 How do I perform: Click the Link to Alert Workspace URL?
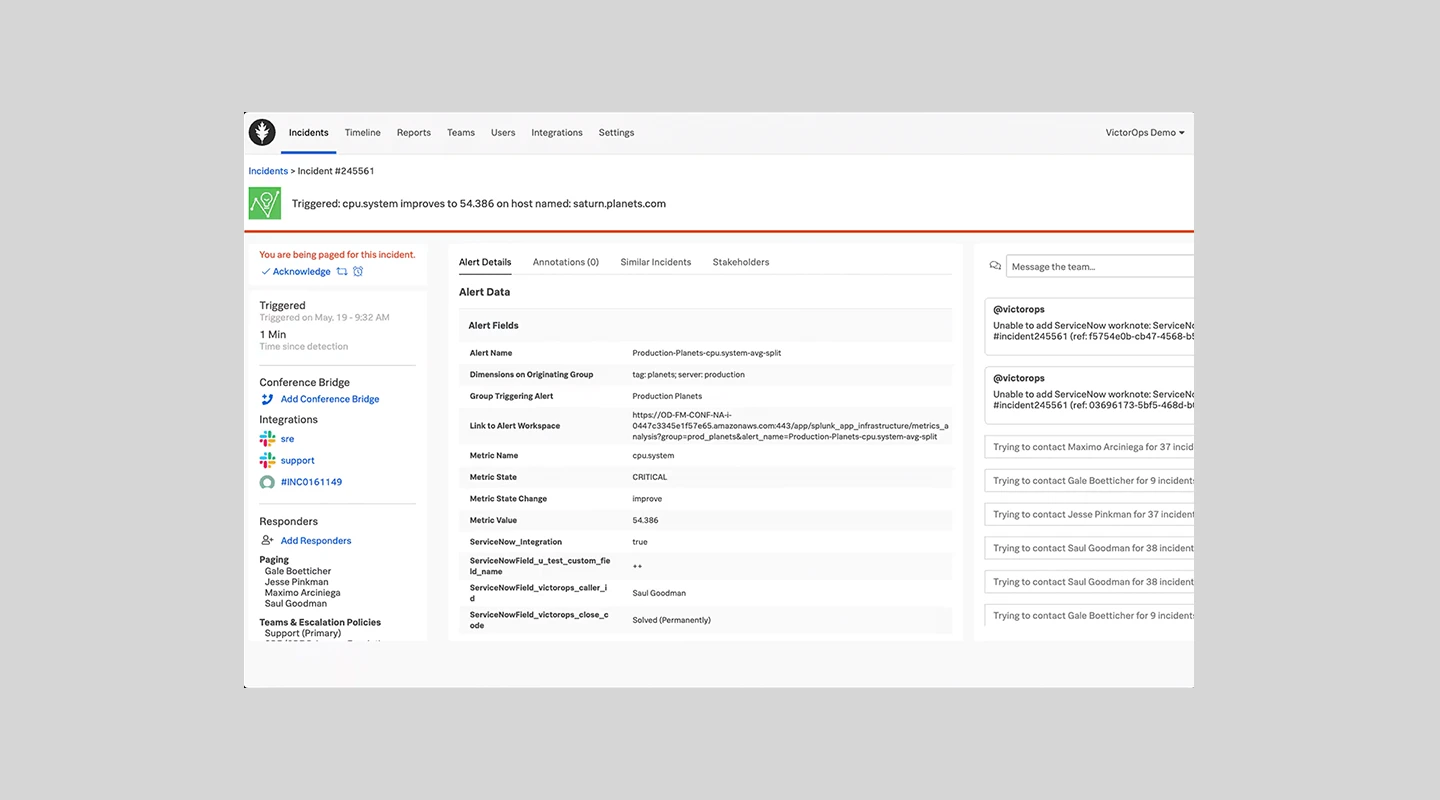pos(790,425)
